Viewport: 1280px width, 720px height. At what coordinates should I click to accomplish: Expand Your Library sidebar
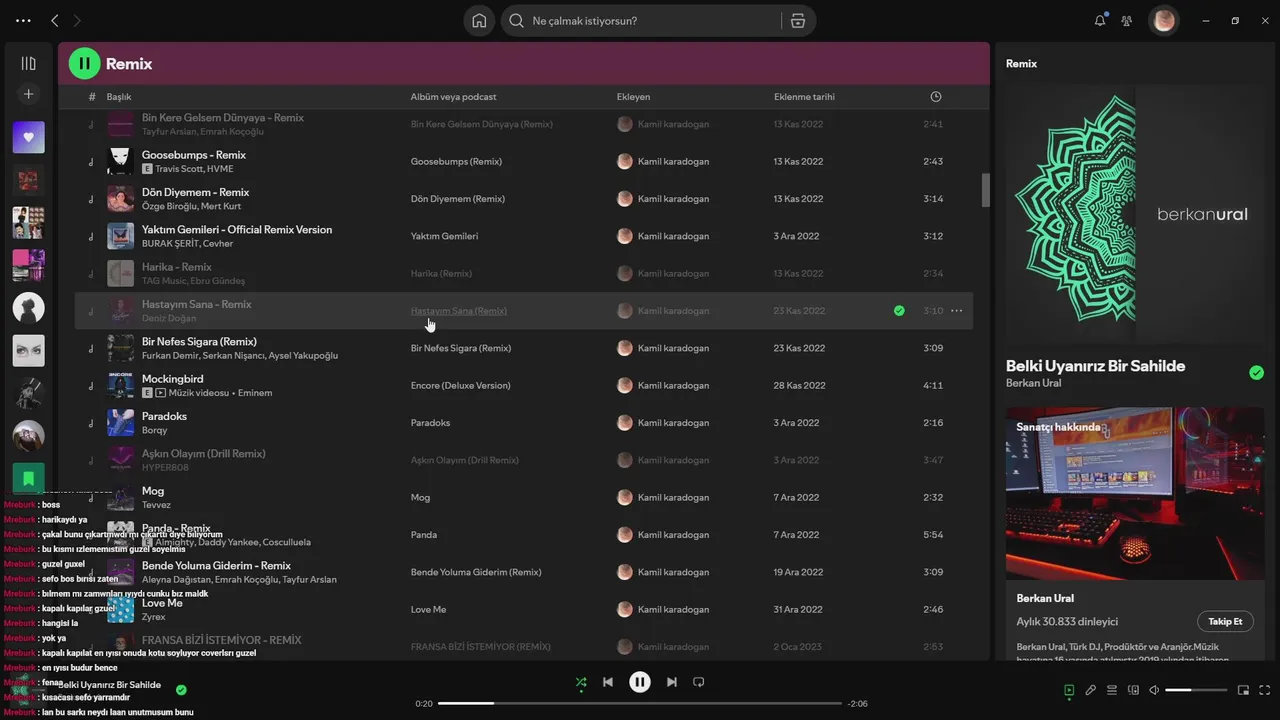(28, 63)
